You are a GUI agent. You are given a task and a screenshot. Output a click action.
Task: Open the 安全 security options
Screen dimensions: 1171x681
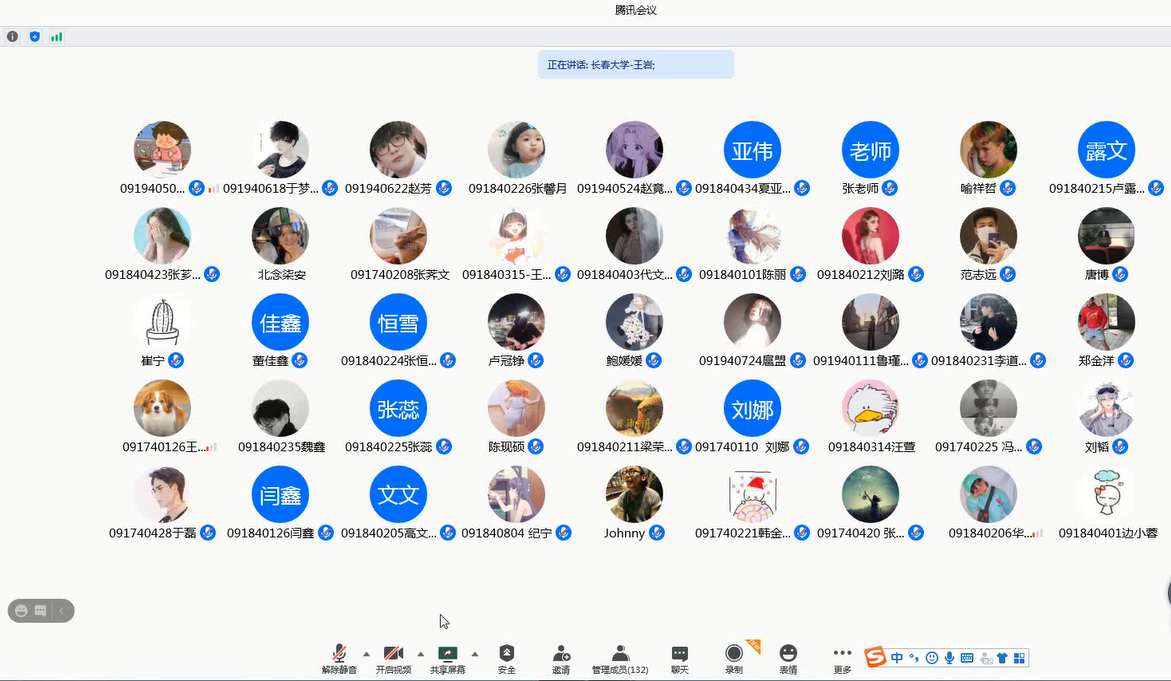click(x=507, y=656)
